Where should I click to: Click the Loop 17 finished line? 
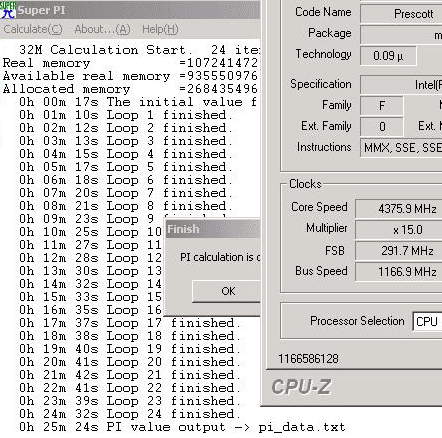(x=130, y=323)
